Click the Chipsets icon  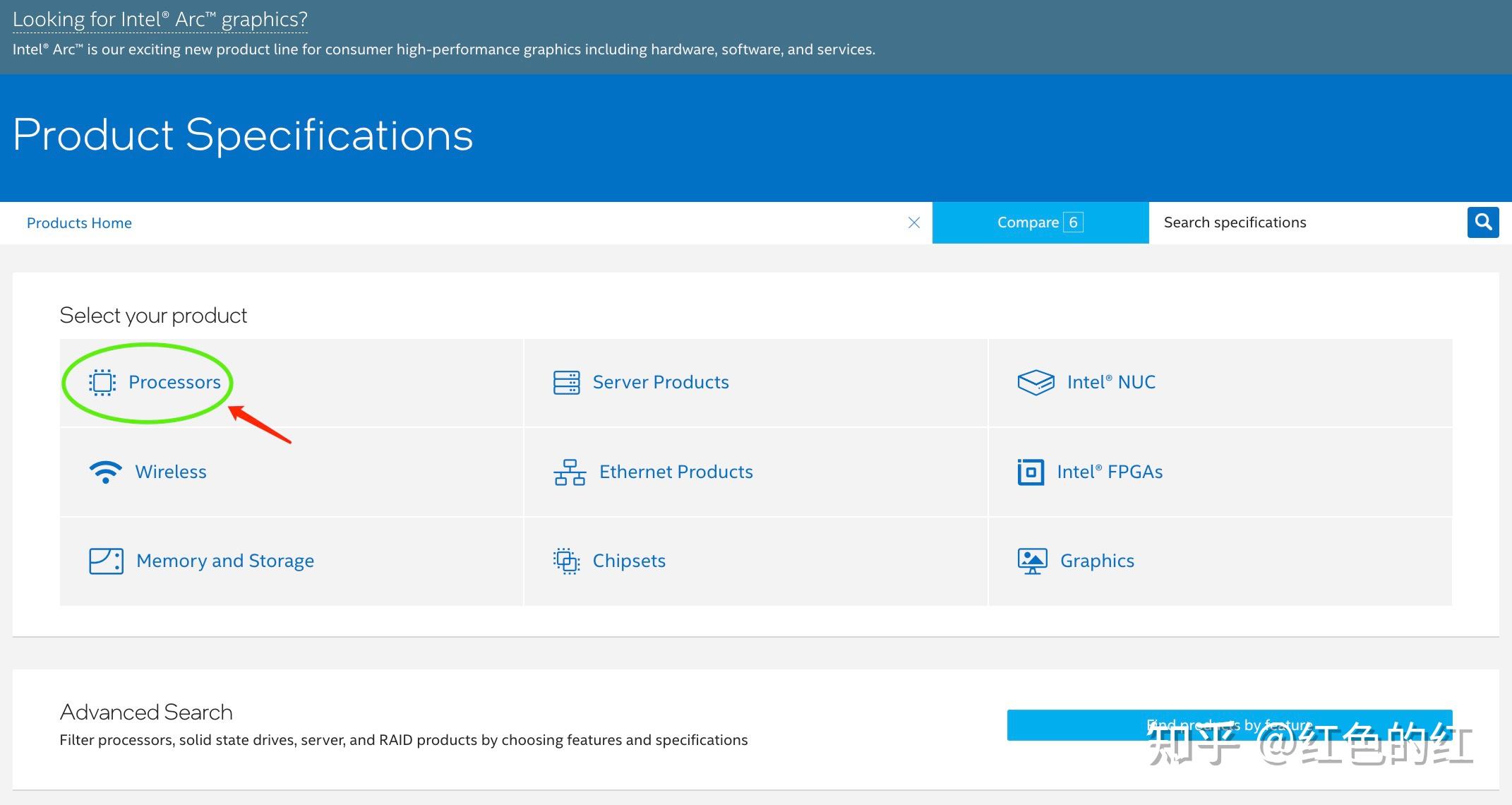566,561
